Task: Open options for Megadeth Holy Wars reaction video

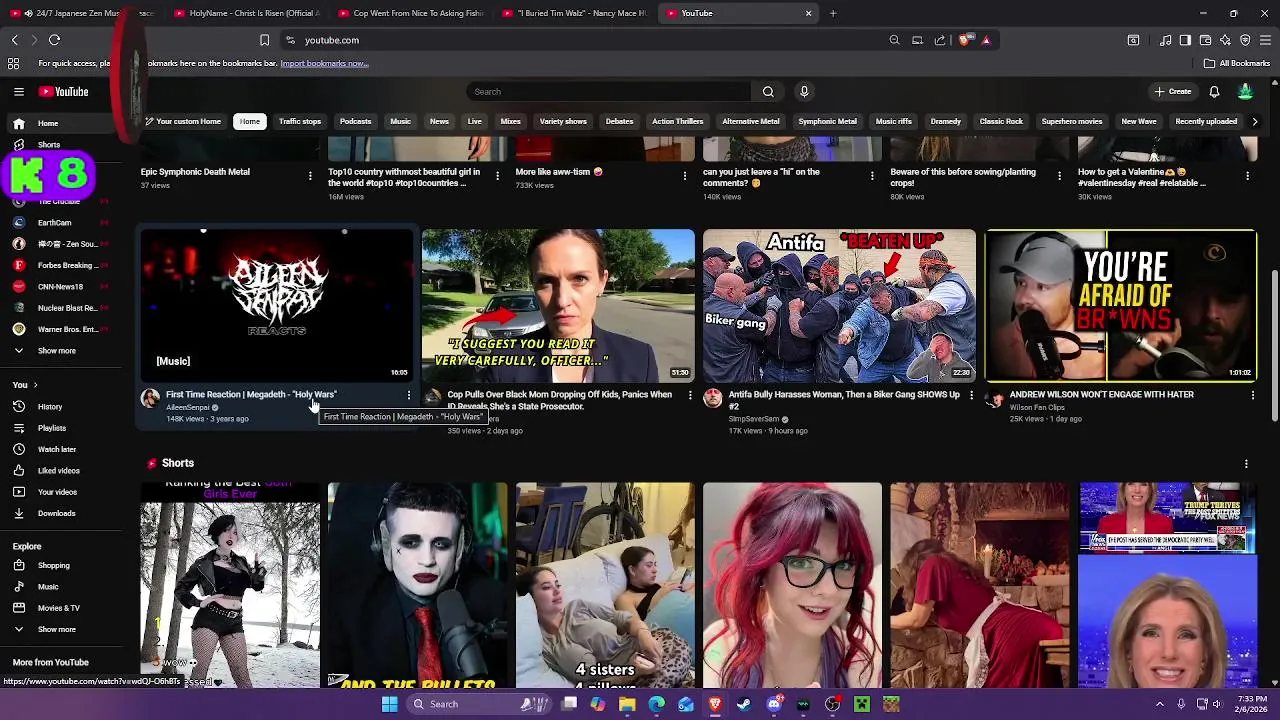Action: [408, 396]
